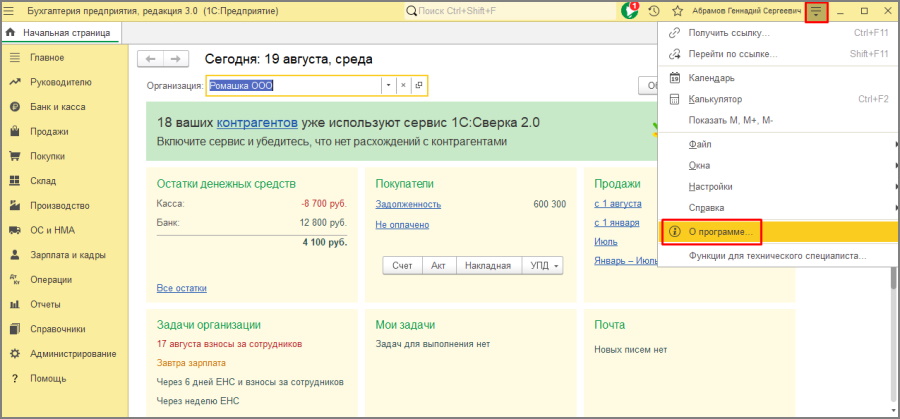Open Банк и касса section icon
This screenshot has width=900, height=419.
15,107
